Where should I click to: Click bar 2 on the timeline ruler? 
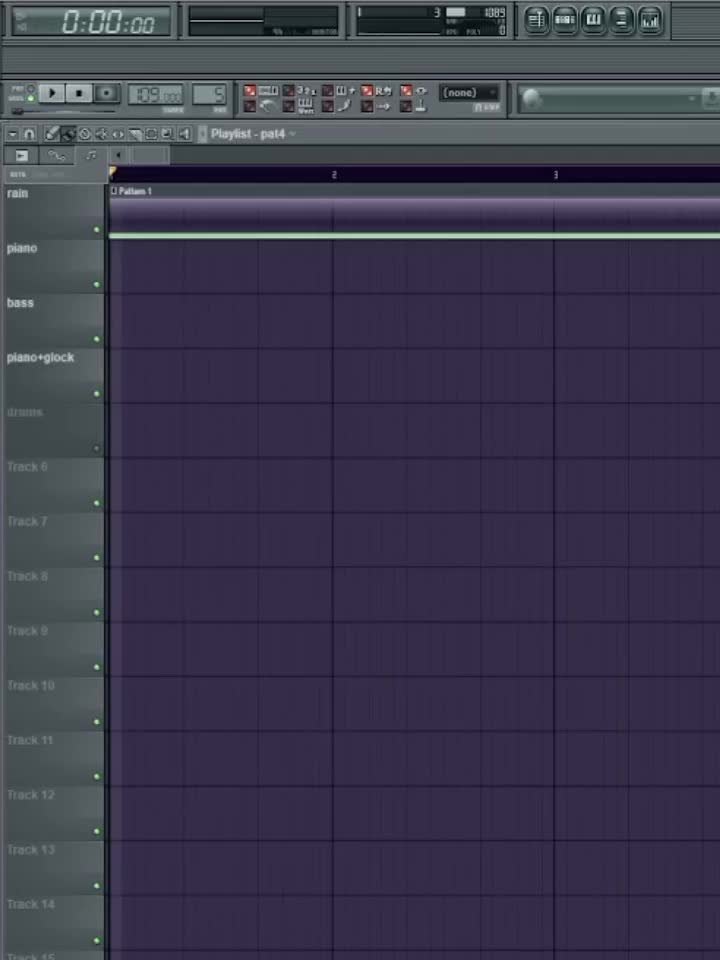coord(334,174)
